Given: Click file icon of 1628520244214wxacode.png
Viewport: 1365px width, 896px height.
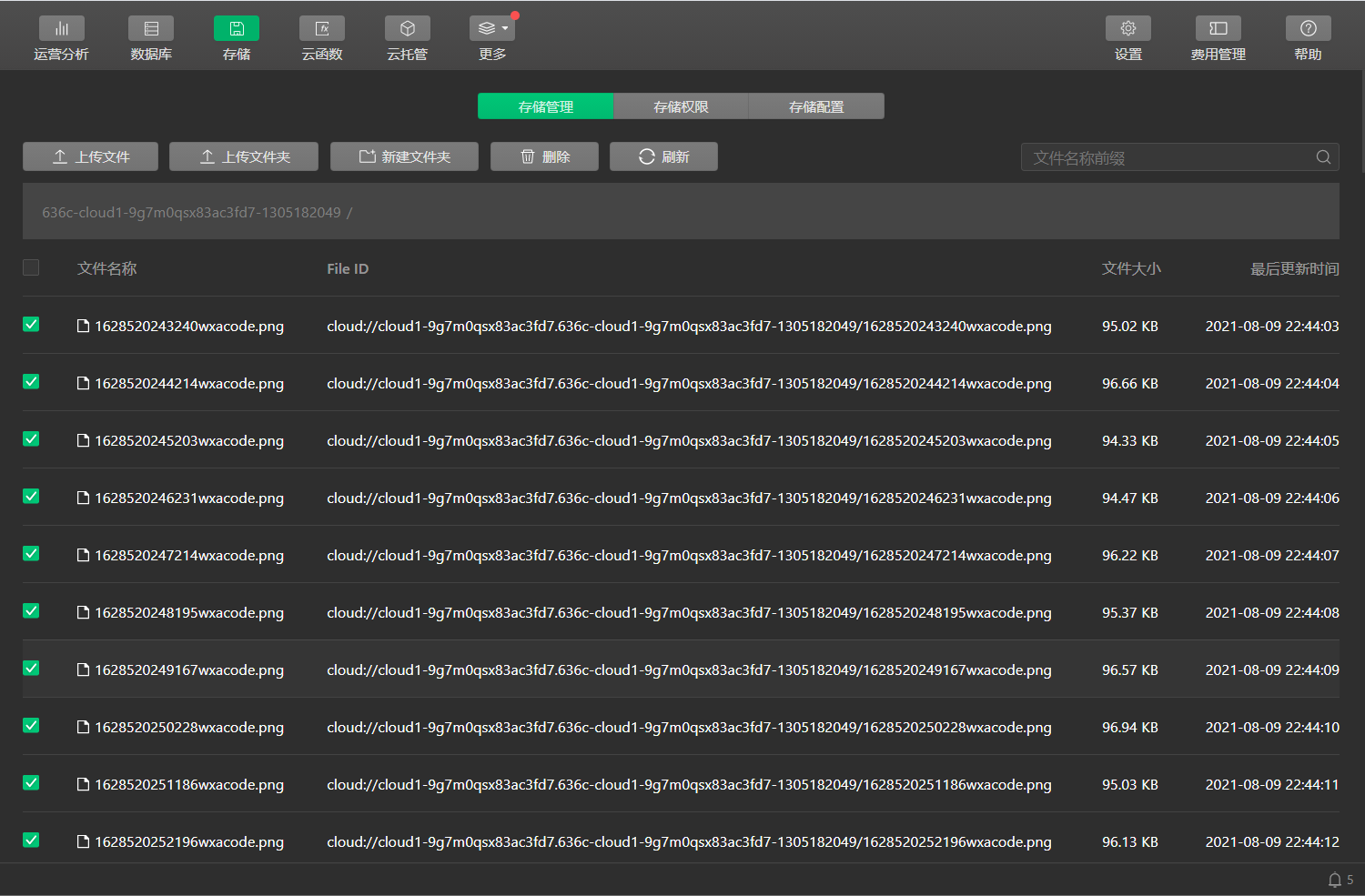Looking at the screenshot, I should [84, 383].
